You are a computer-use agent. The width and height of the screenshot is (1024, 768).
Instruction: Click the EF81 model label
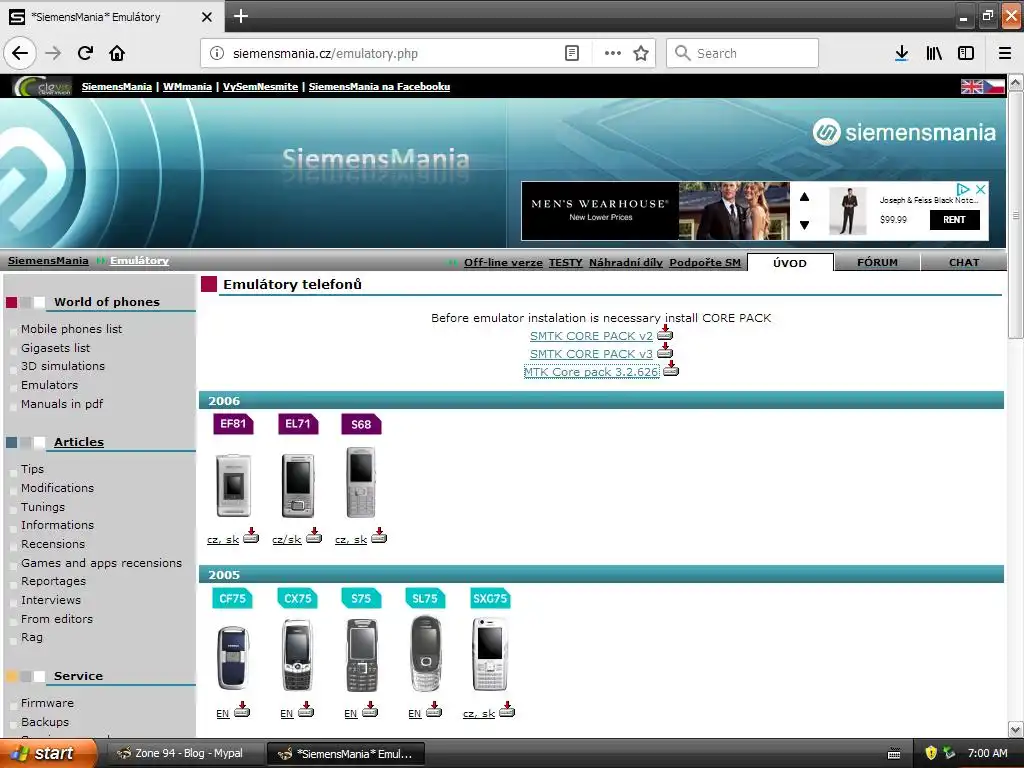click(x=233, y=424)
